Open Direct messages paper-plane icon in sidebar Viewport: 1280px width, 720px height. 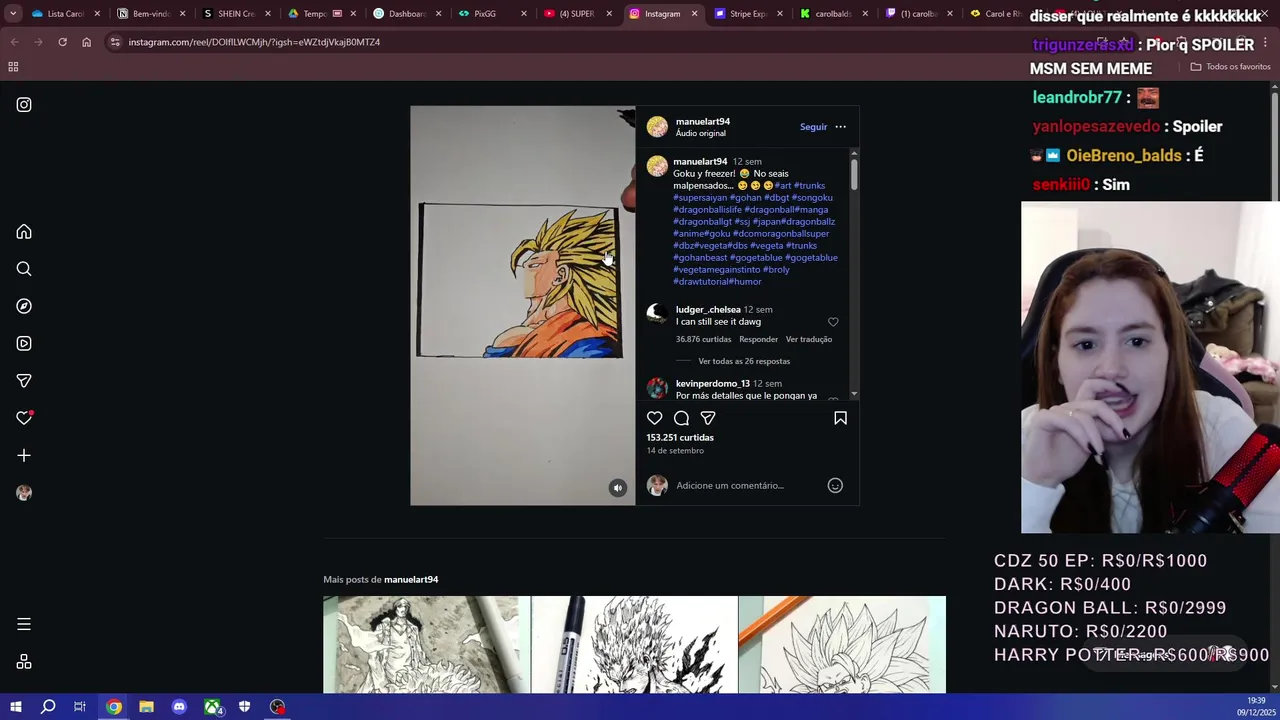[x=24, y=381]
